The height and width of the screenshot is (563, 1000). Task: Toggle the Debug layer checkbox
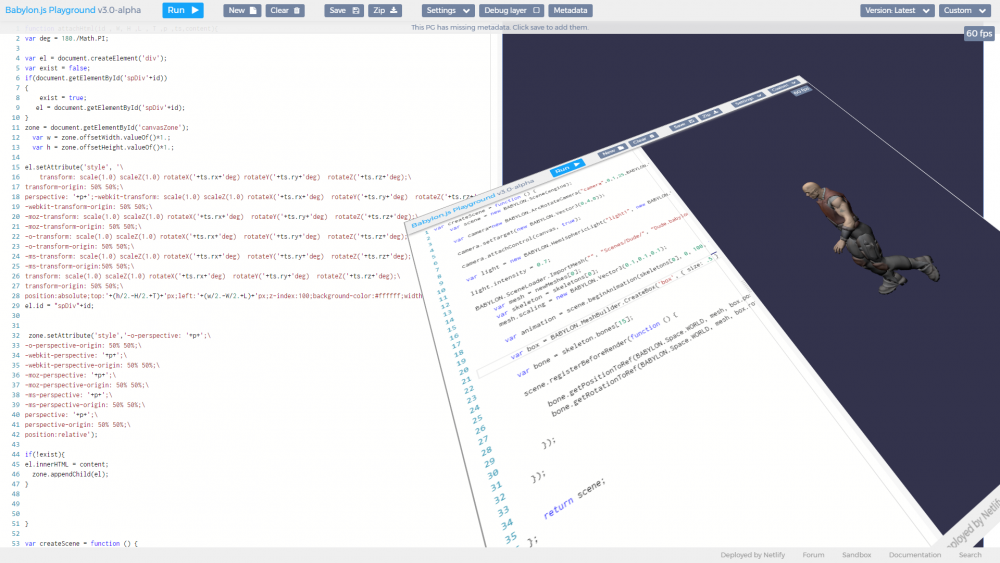(536, 10)
